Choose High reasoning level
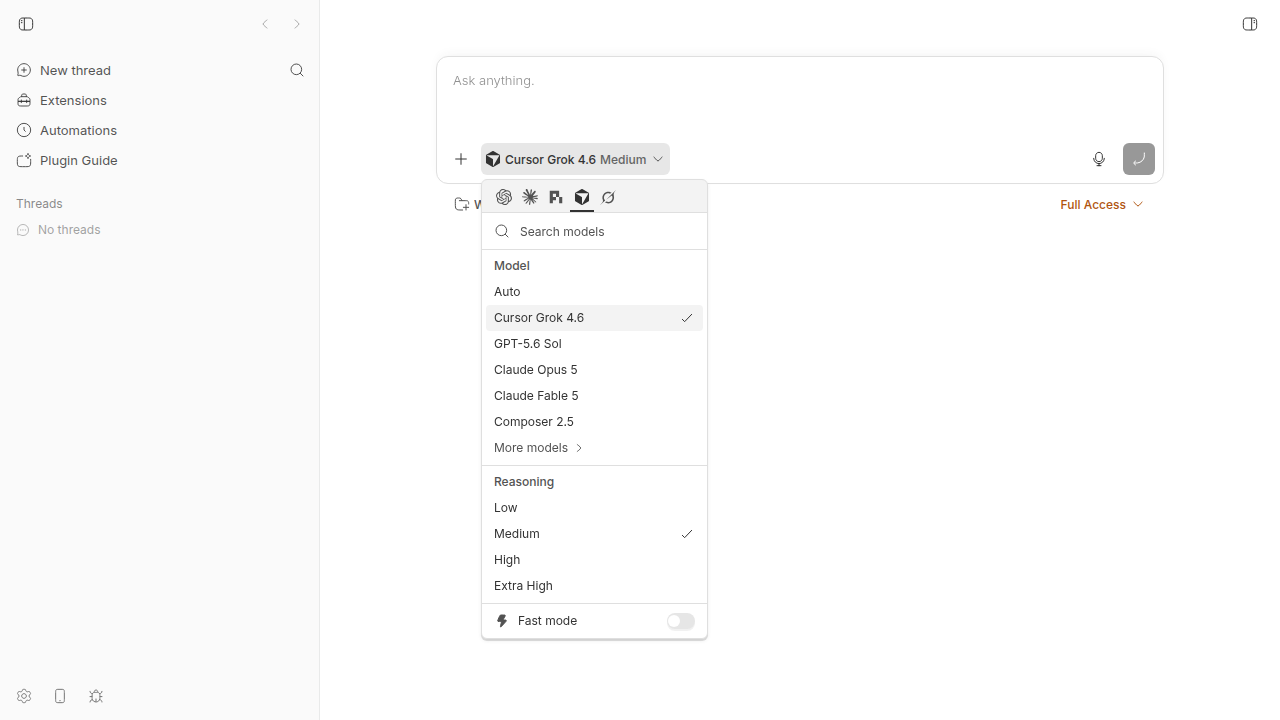The image size is (1280, 720). pyautogui.click(x=594, y=560)
